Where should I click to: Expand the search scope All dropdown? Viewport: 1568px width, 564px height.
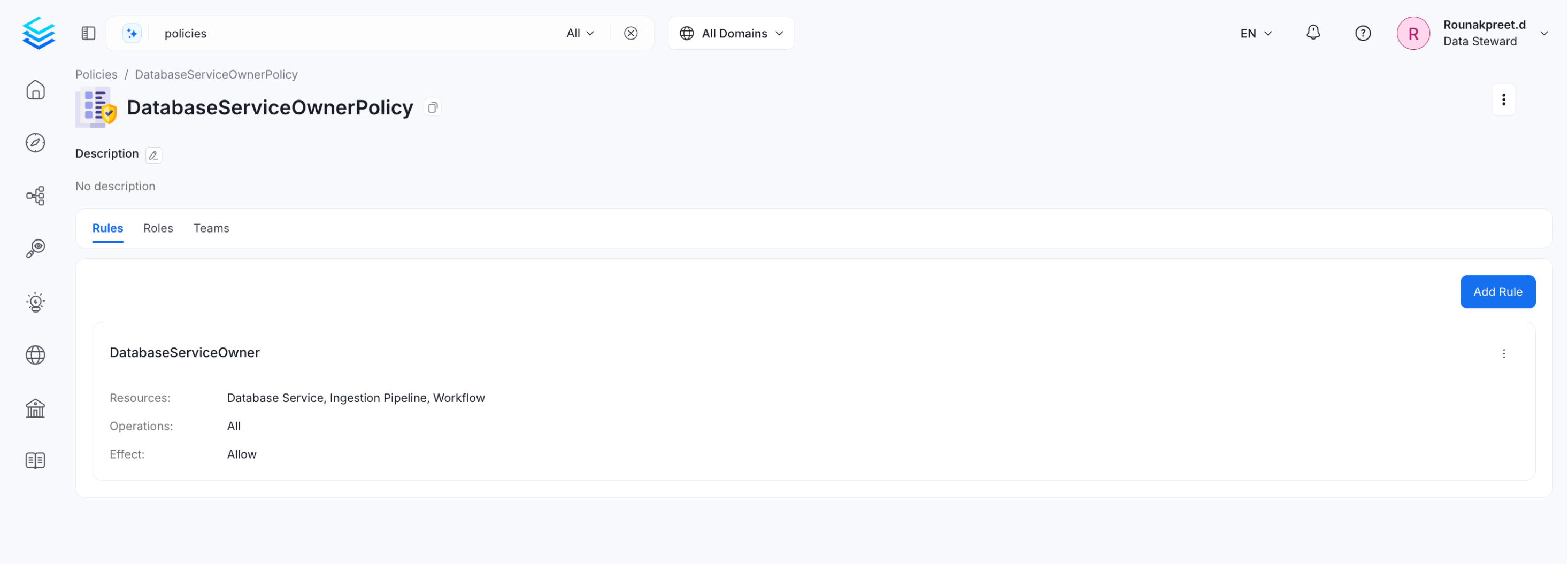[x=579, y=33]
